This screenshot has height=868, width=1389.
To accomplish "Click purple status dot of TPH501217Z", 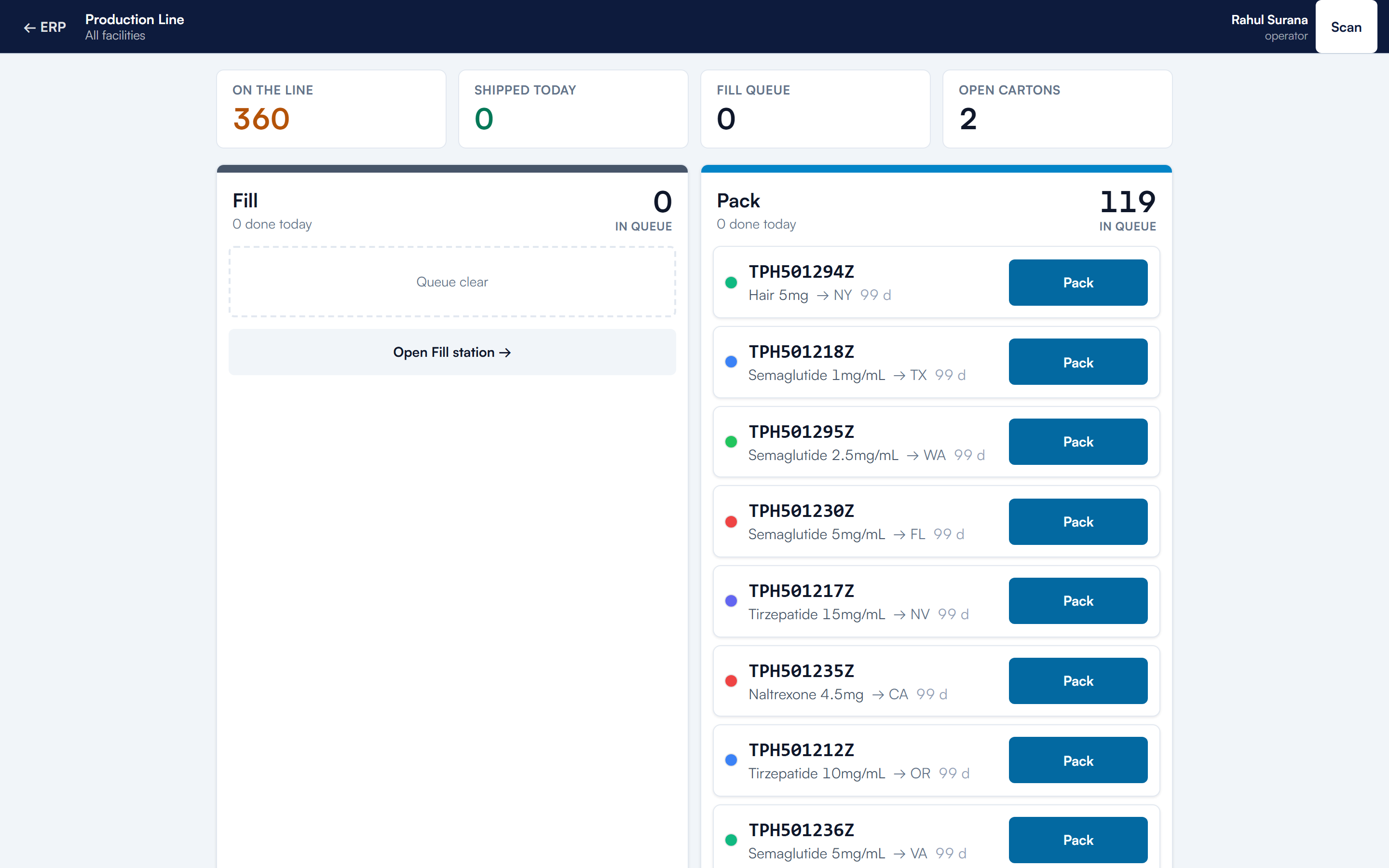I will (x=731, y=601).
